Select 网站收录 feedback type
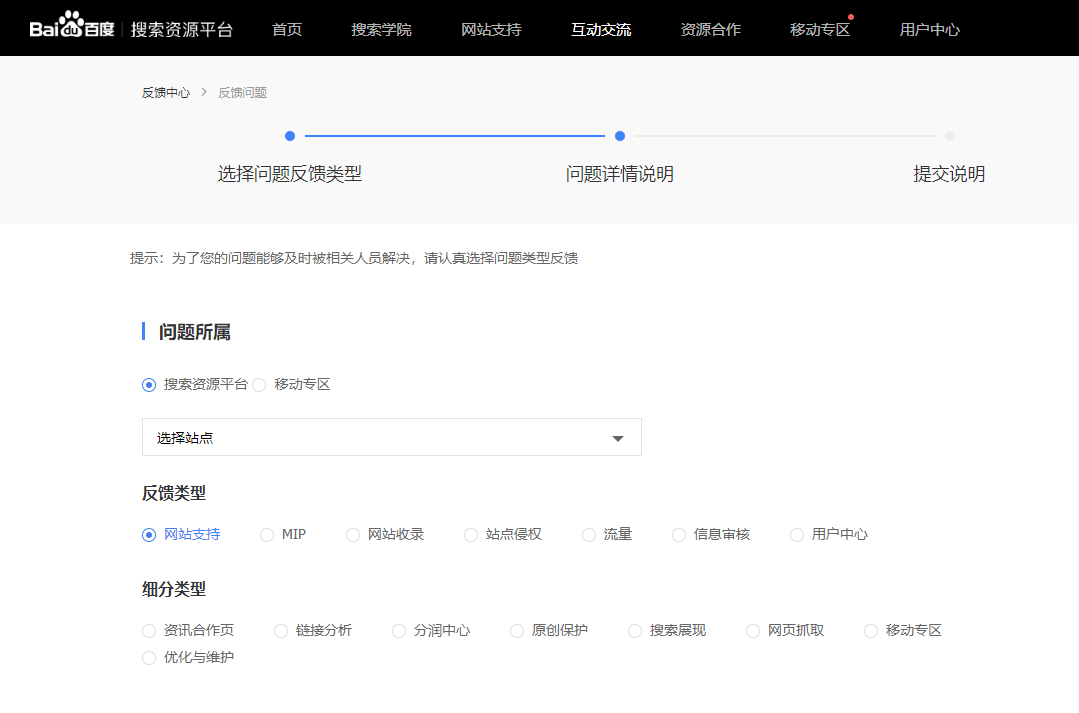This screenshot has width=1079, height=713. click(353, 535)
